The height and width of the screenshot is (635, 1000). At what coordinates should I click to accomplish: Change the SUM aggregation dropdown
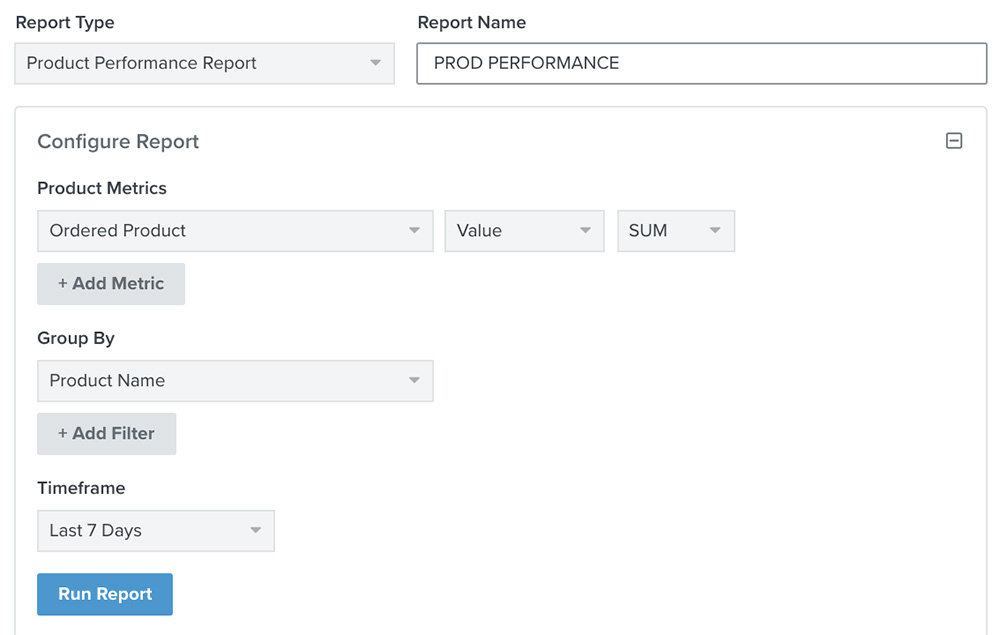coord(676,231)
